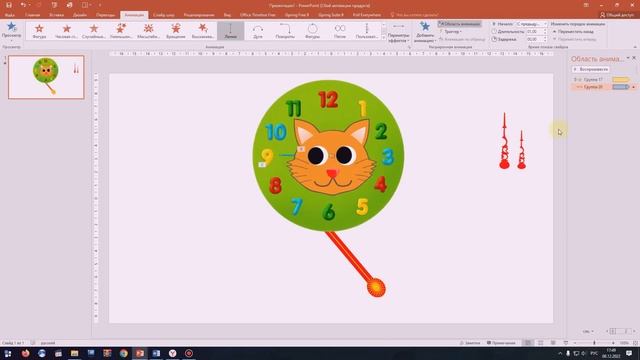Click the notification center icon in taskbar
The width and height of the screenshot is (640, 360).
629,353
